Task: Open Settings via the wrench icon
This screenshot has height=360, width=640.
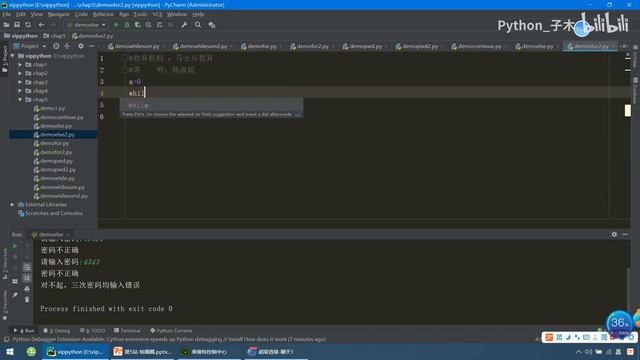Action: coord(184,25)
